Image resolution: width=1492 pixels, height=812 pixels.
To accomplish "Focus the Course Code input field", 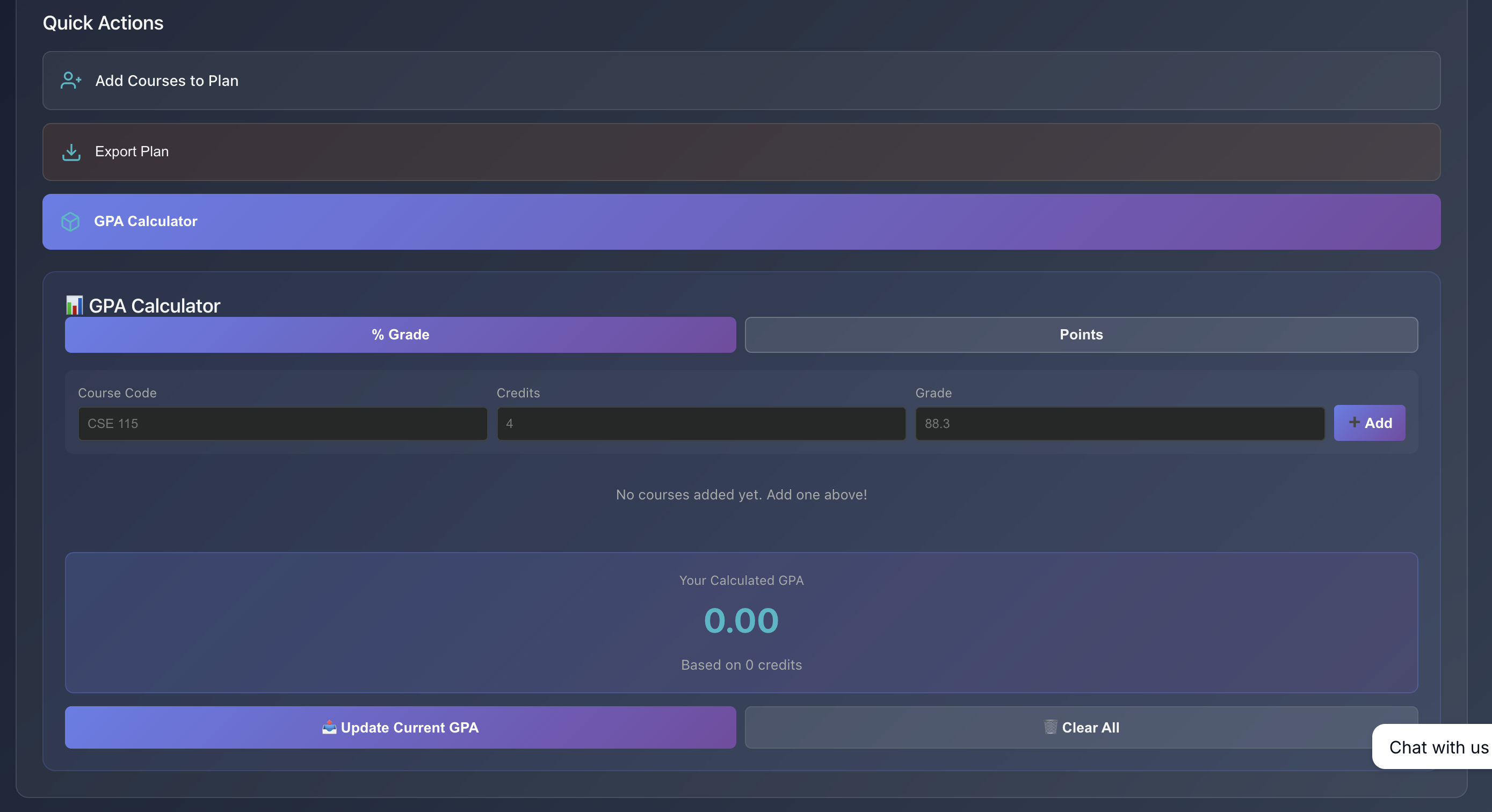I will 282,424.
